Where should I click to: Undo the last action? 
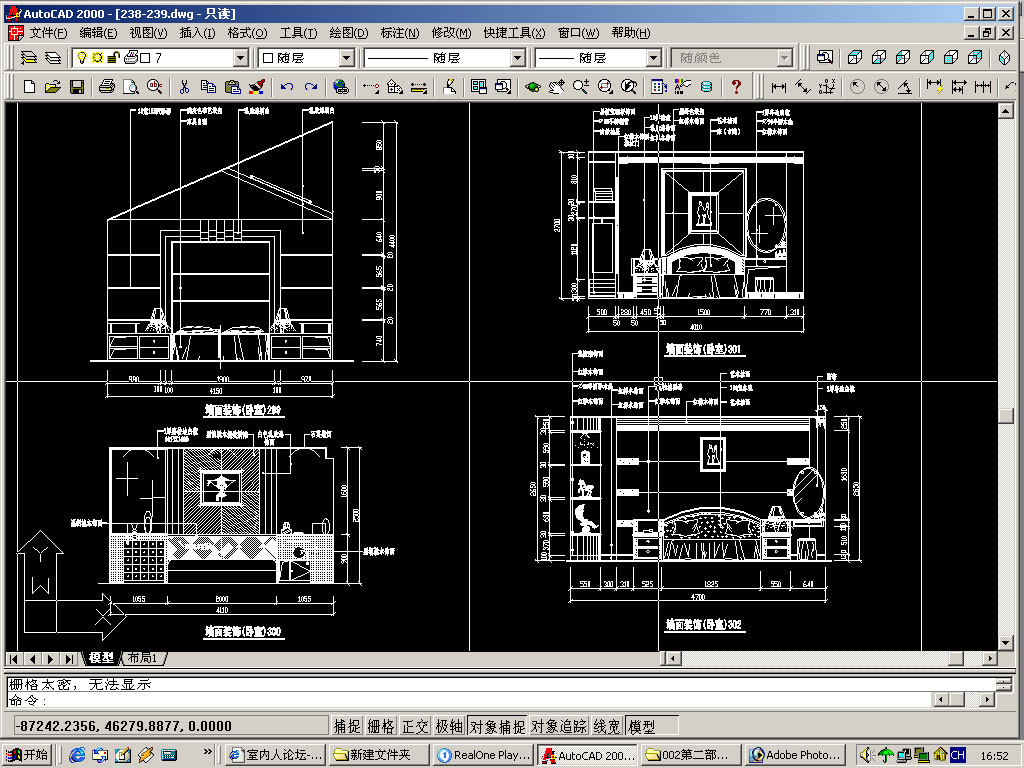pyautogui.click(x=286, y=86)
